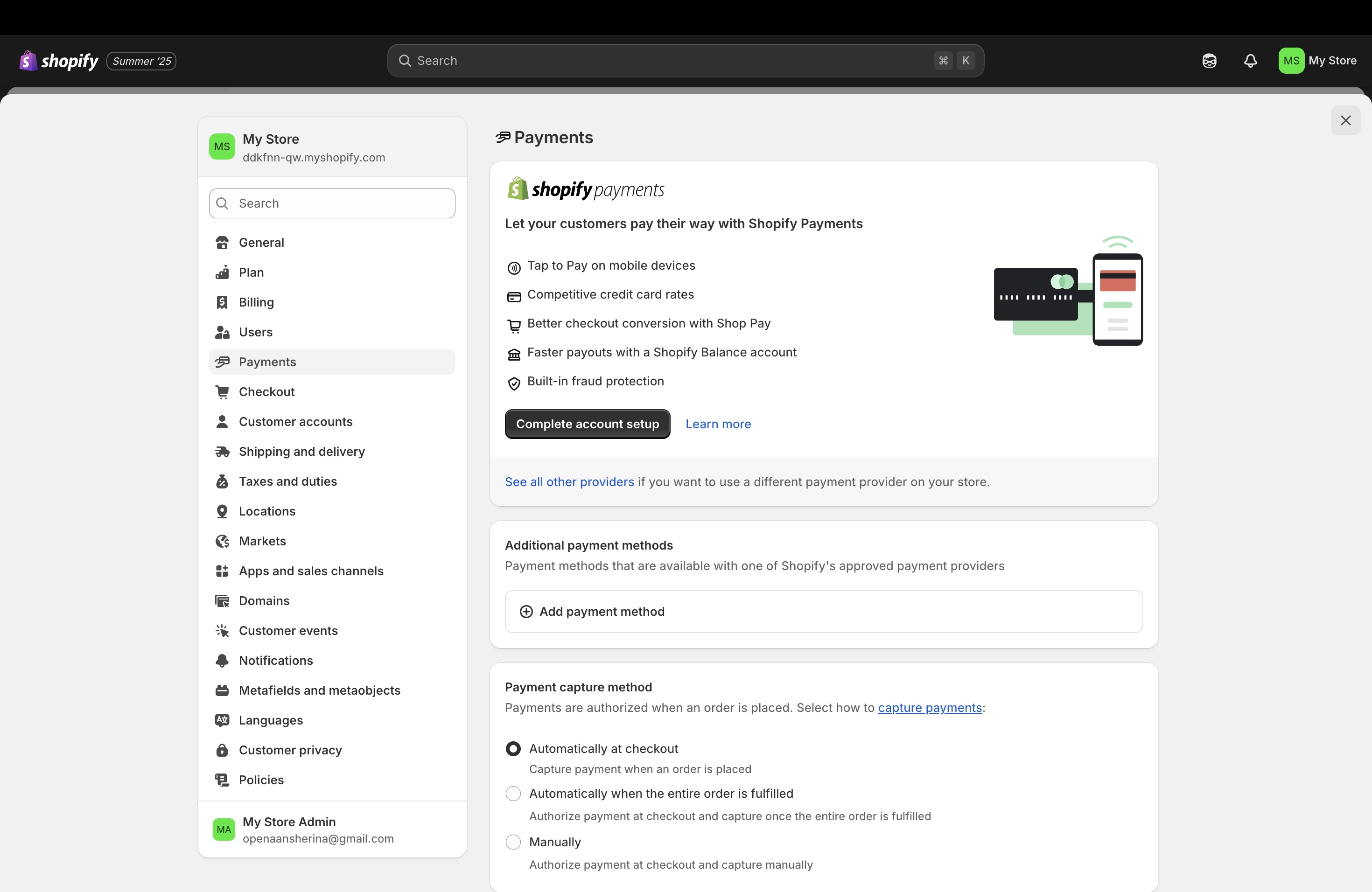Open the Sidekick assistant icon in the header

click(1210, 61)
